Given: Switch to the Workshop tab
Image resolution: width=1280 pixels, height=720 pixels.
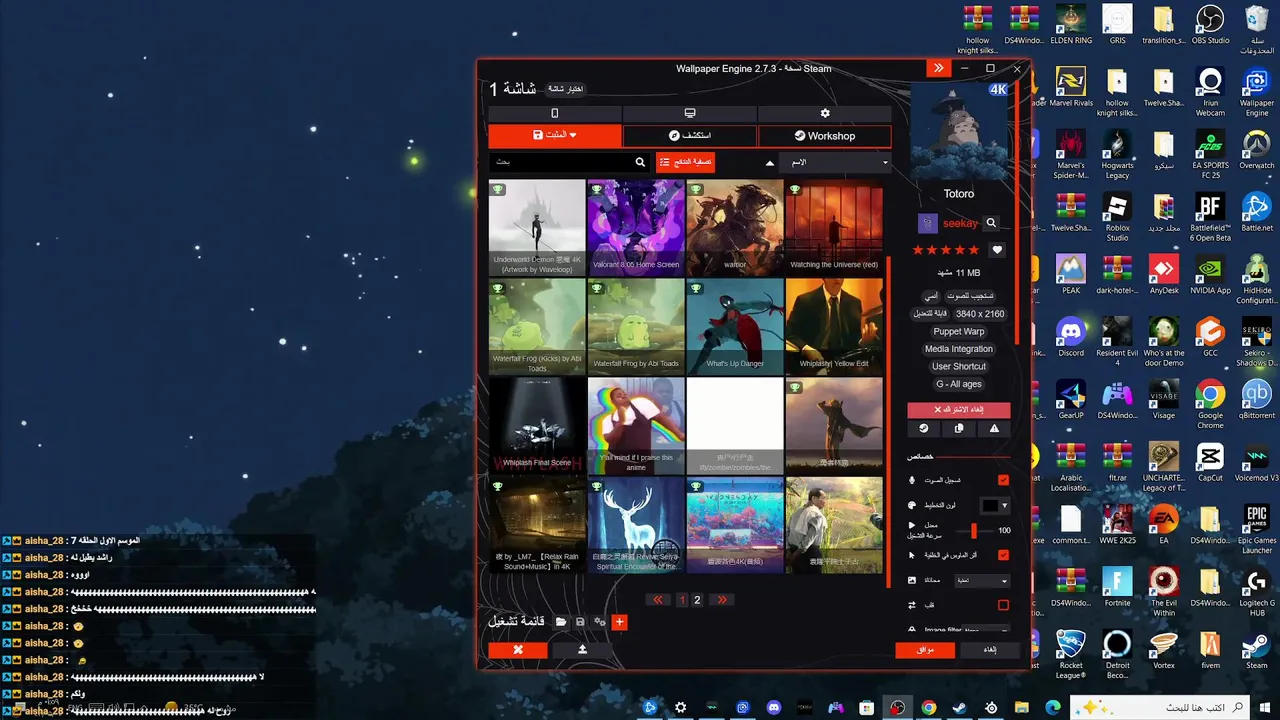Looking at the screenshot, I should [x=825, y=135].
